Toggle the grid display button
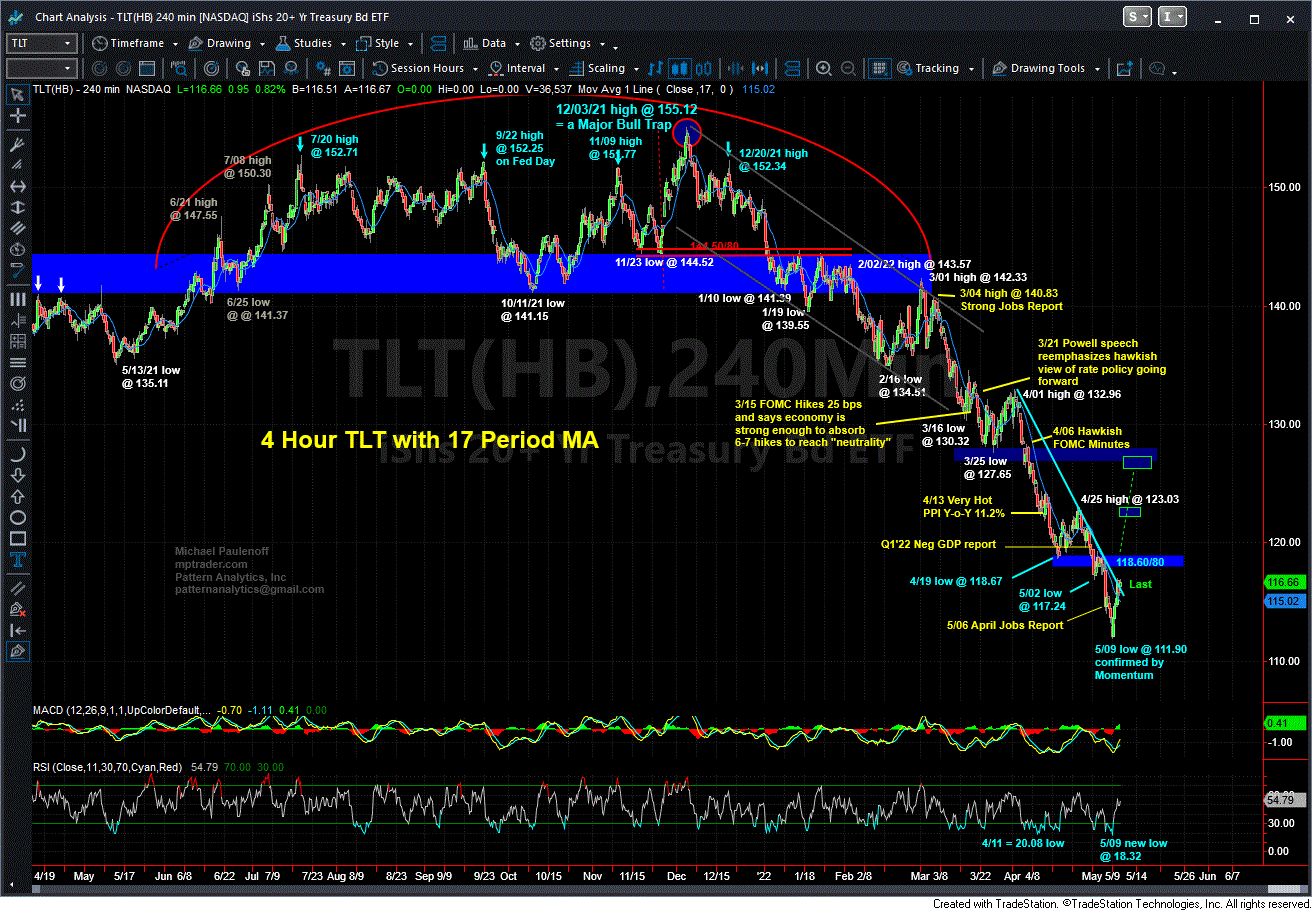 click(x=880, y=69)
